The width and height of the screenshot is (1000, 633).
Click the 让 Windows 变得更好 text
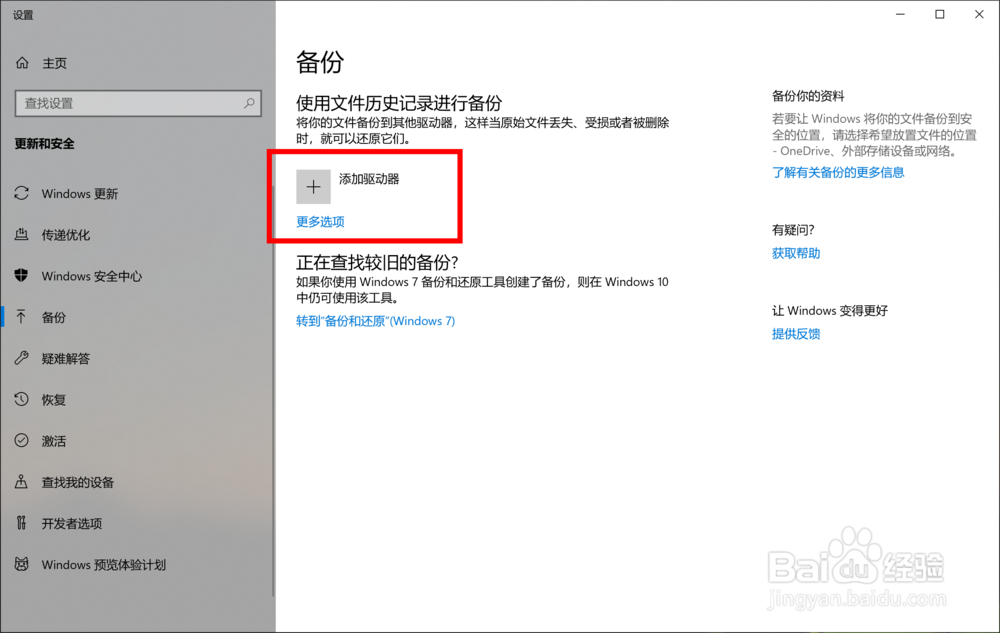(830, 310)
